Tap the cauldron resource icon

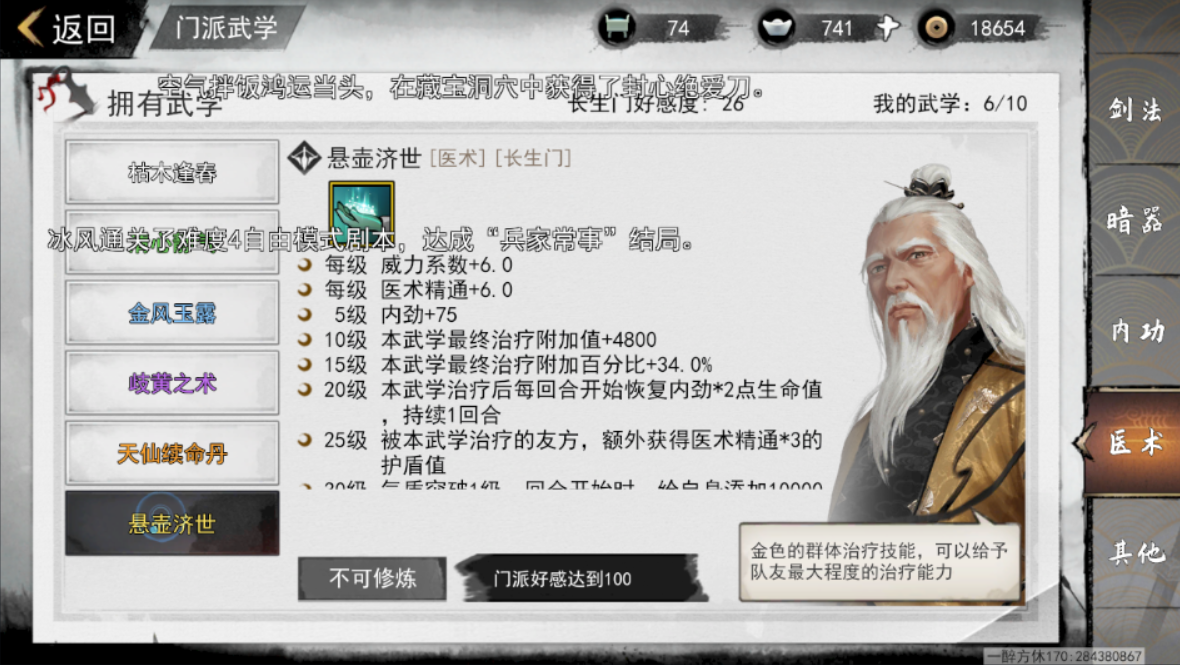pyautogui.click(x=617, y=29)
